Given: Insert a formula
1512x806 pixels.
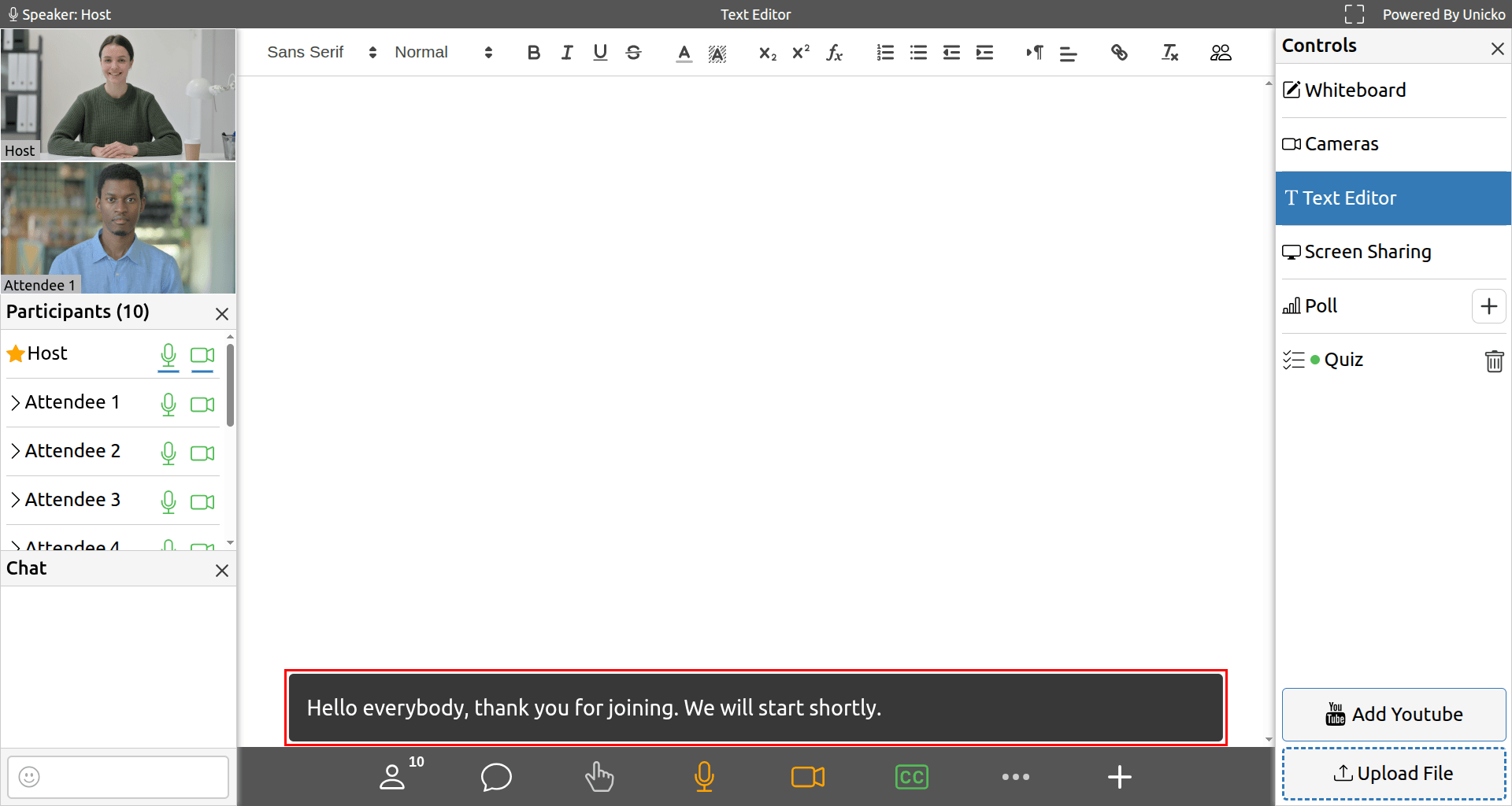Looking at the screenshot, I should (x=834, y=53).
